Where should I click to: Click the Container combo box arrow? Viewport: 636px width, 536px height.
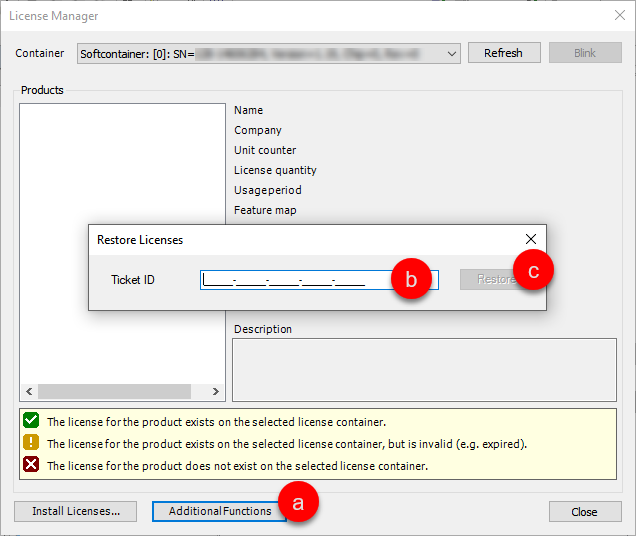pyautogui.click(x=452, y=53)
